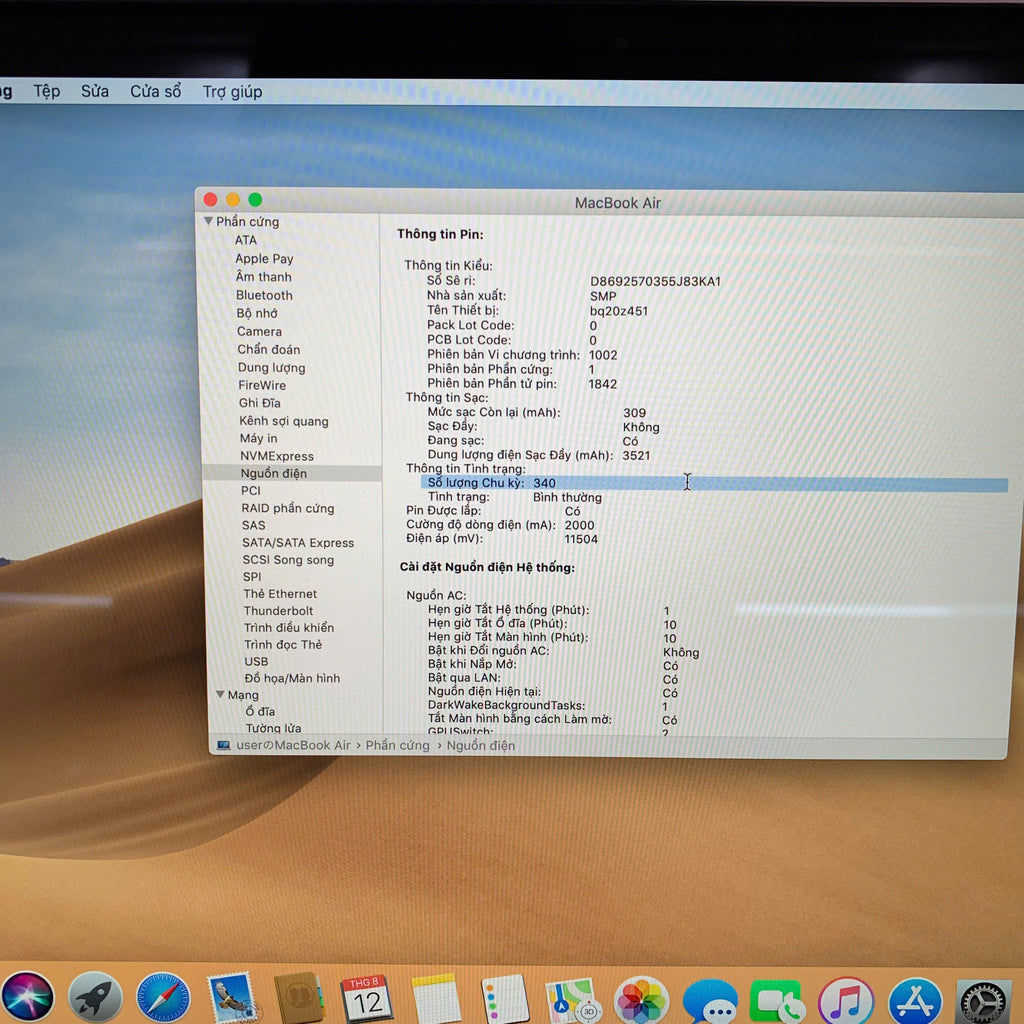Open Calendar icon showing 12
1024x1024 pixels.
366,999
